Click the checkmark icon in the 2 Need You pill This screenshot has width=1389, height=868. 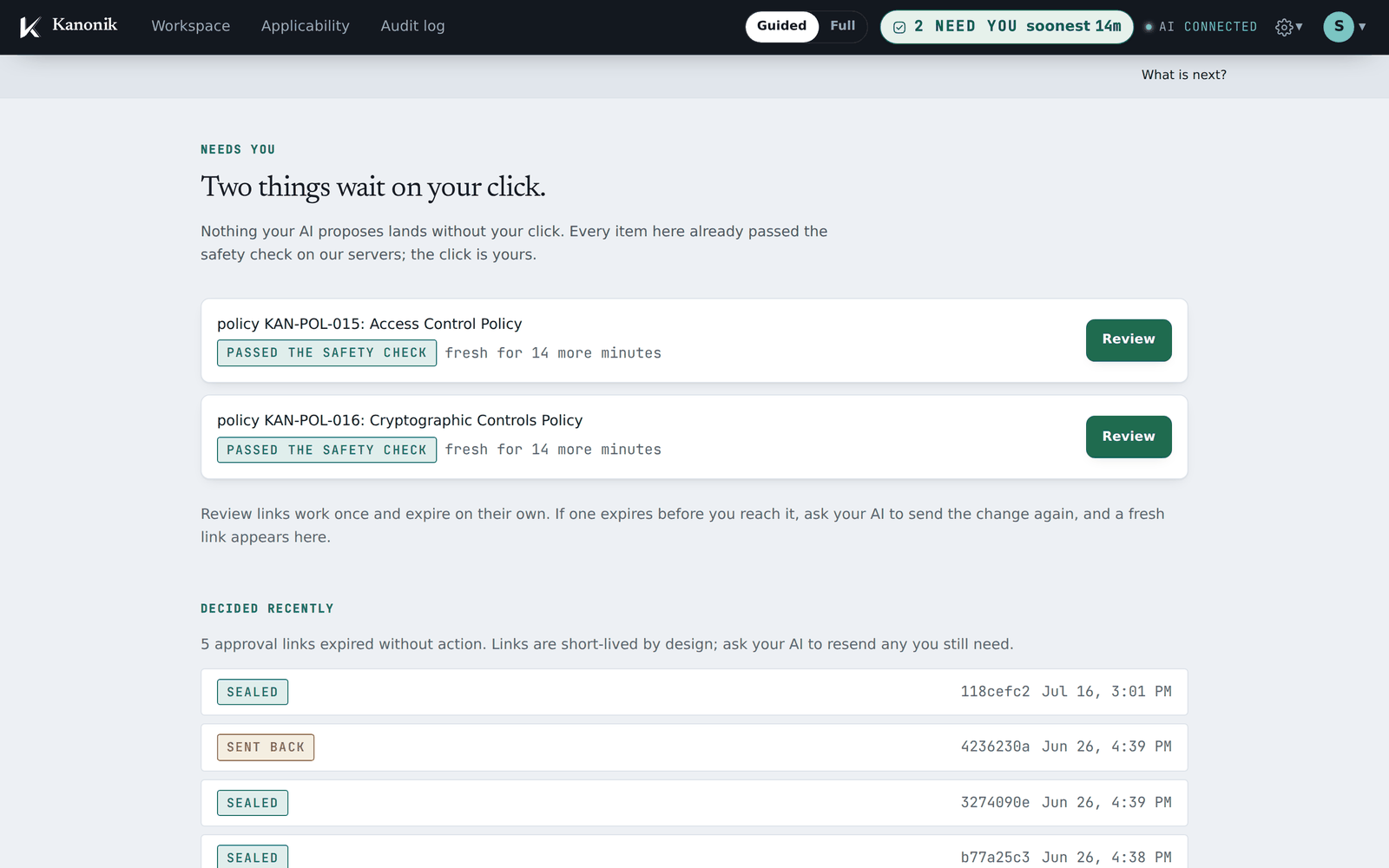coord(899,27)
